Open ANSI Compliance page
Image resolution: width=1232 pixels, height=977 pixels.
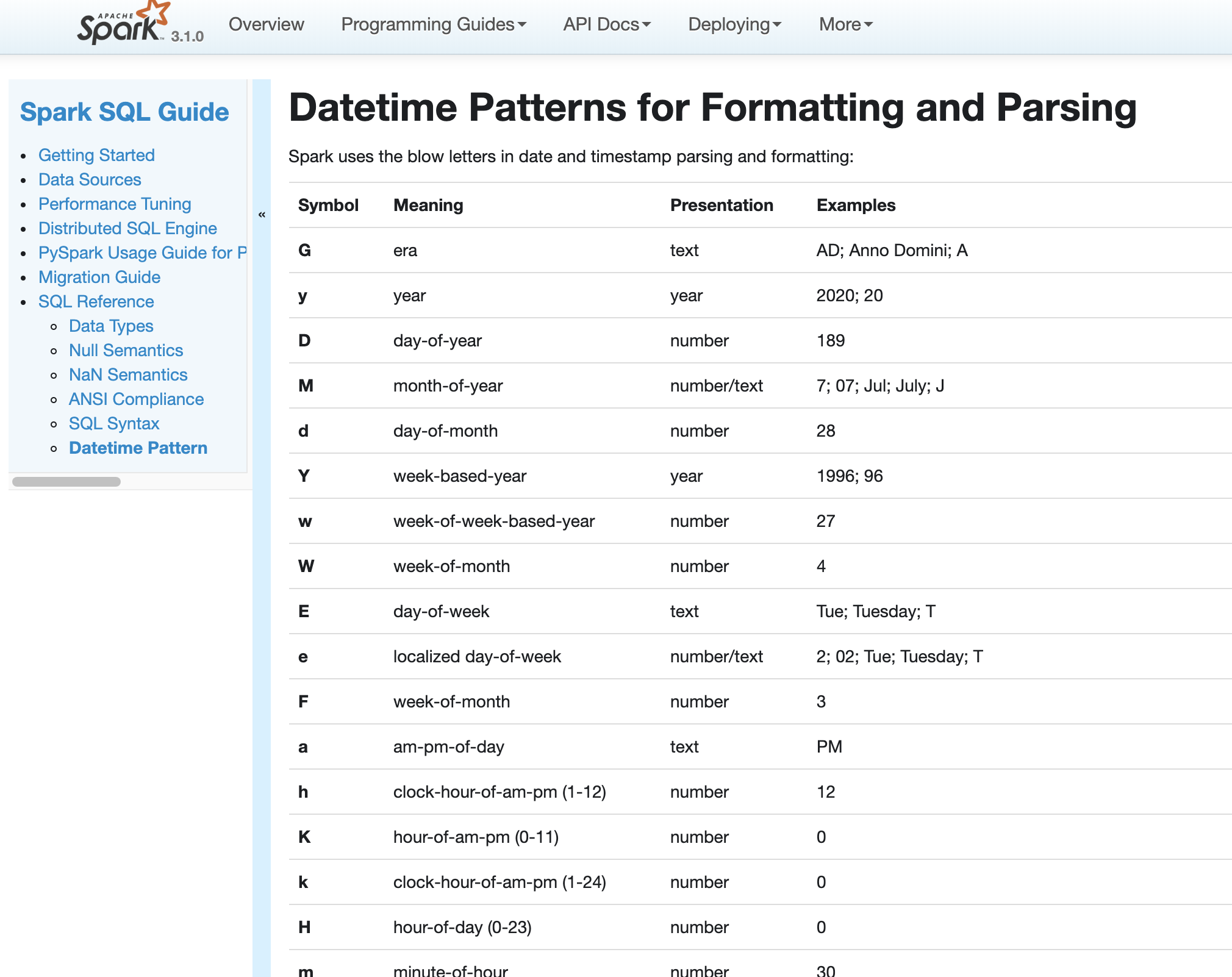click(136, 399)
